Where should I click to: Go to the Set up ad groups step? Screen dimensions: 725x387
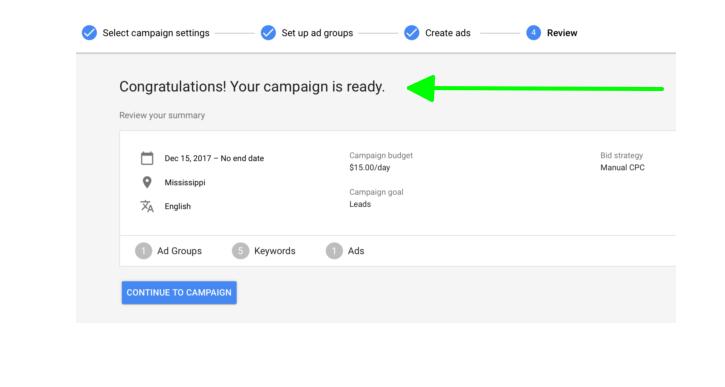click(317, 33)
